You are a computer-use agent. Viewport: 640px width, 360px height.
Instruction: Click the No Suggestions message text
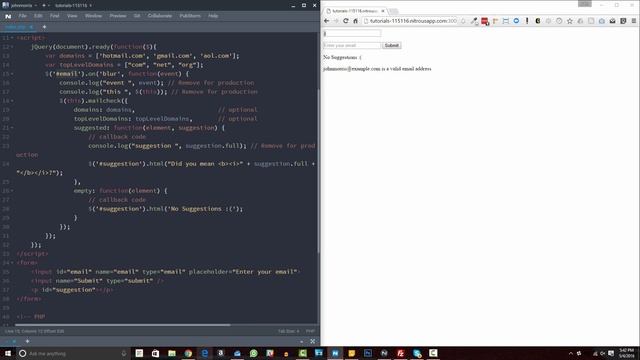[x=342, y=57]
